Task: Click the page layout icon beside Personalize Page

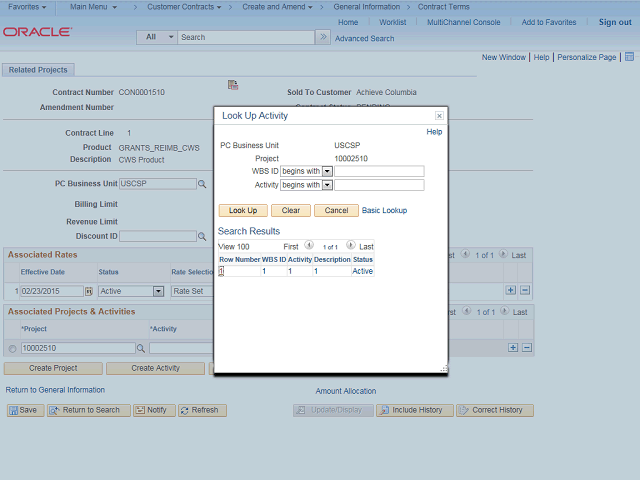Action: 629,57
